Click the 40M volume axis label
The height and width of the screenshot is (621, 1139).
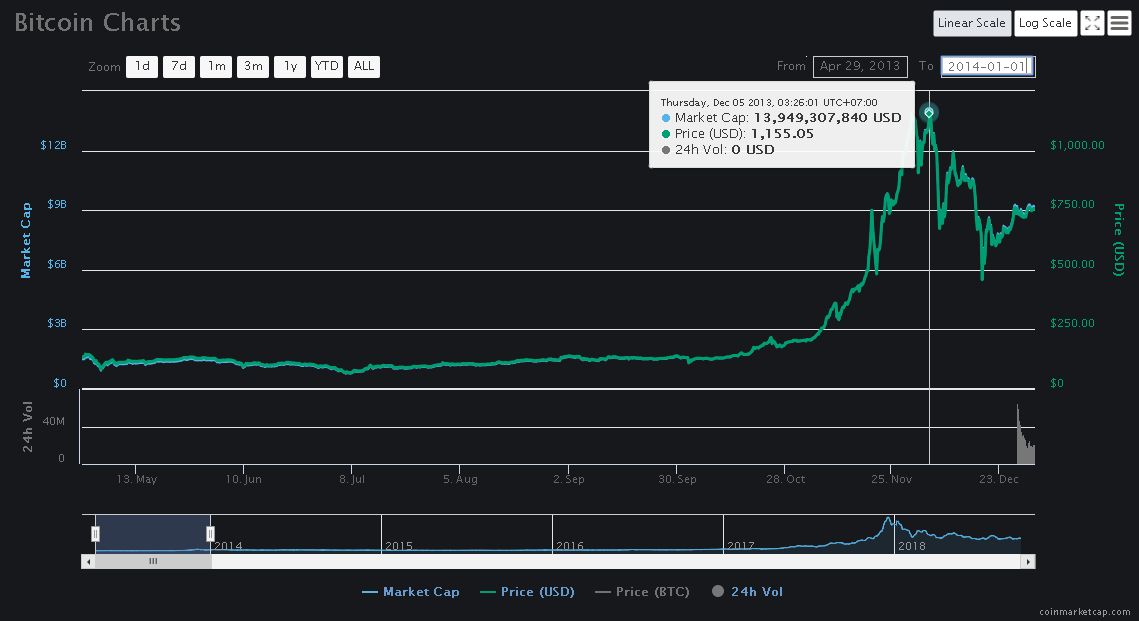click(54, 421)
